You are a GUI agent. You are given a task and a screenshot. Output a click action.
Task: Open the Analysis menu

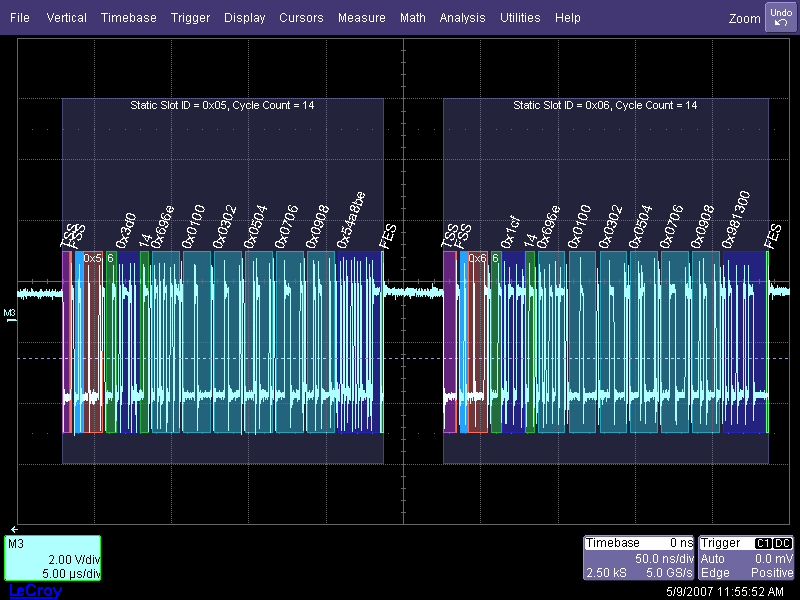462,18
